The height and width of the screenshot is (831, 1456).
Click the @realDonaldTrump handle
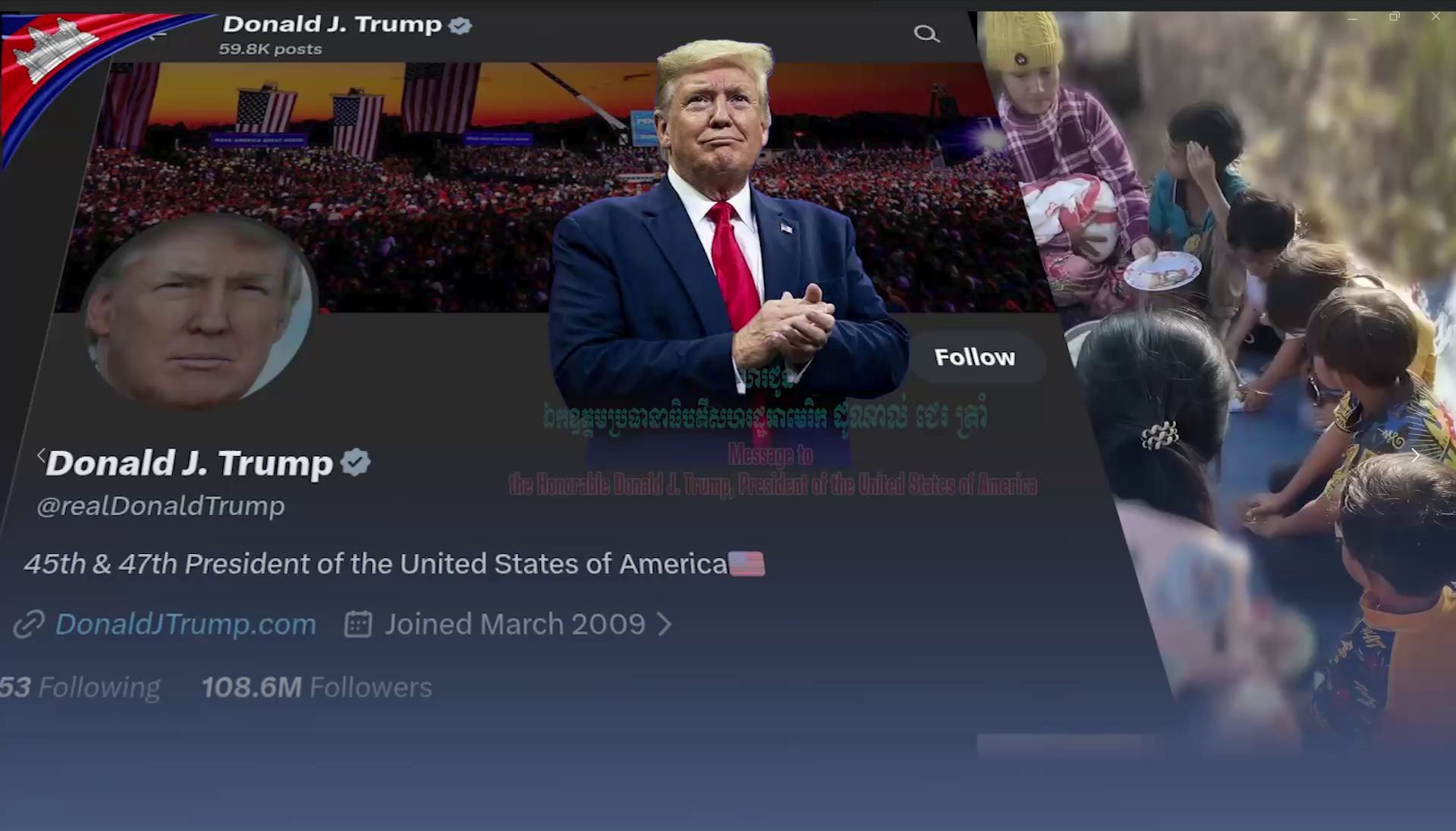(x=161, y=505)
